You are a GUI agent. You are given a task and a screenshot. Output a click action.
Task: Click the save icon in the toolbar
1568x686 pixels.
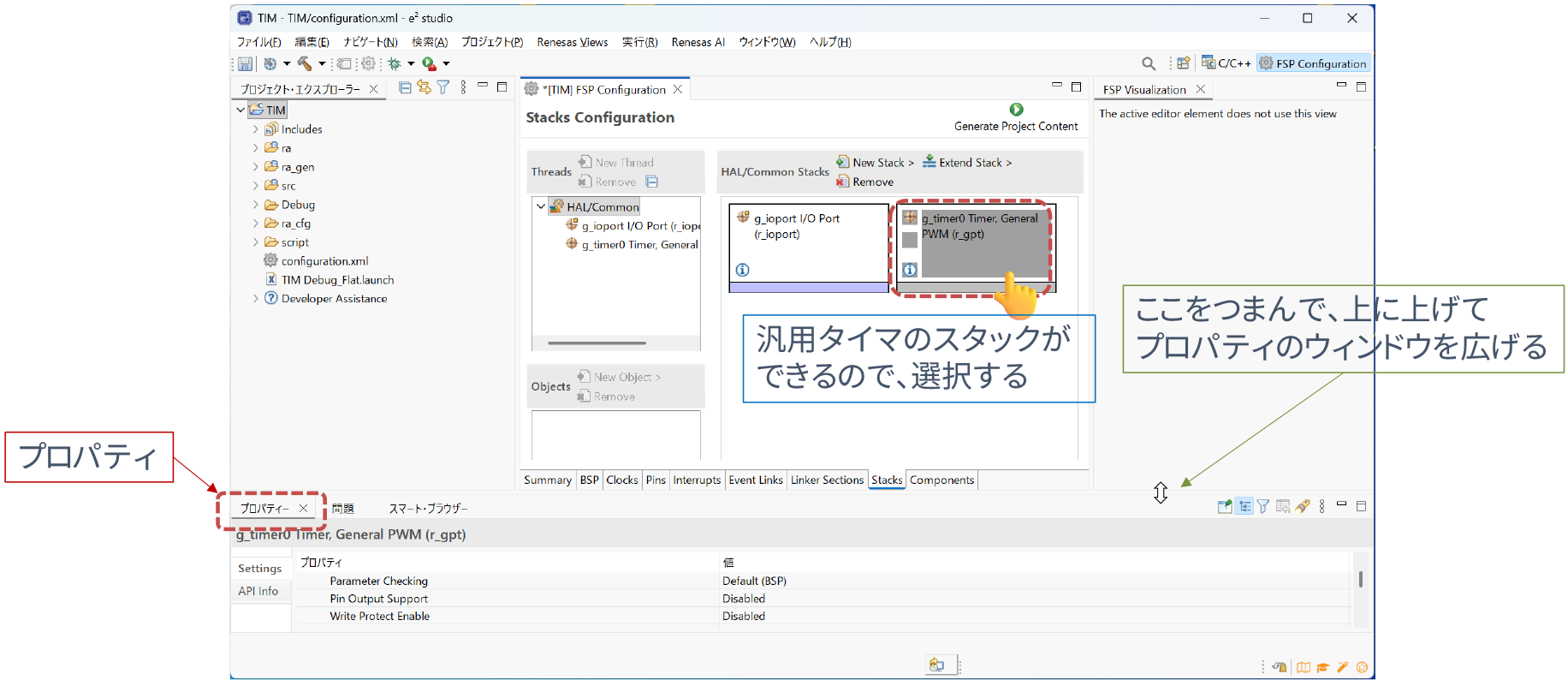pyautogui.click(x=246, y=64)
